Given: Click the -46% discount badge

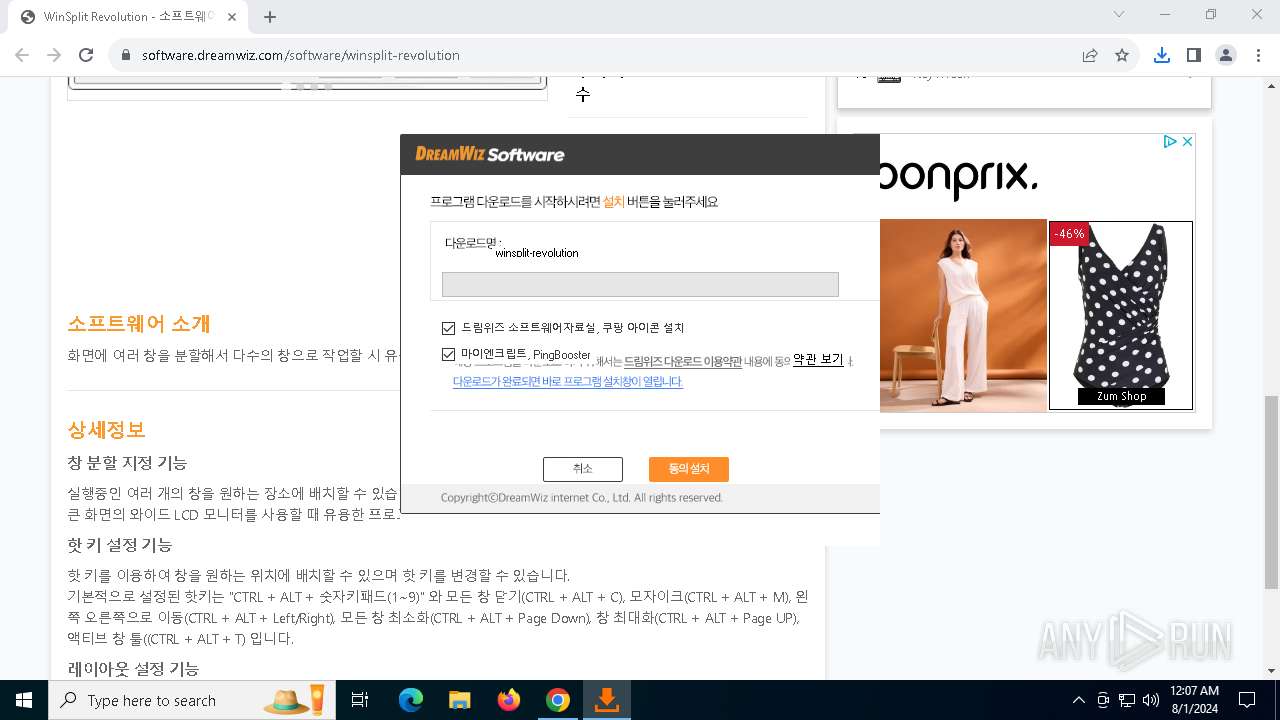Looking at the screenshot, I should click(x=1069, y=234).
